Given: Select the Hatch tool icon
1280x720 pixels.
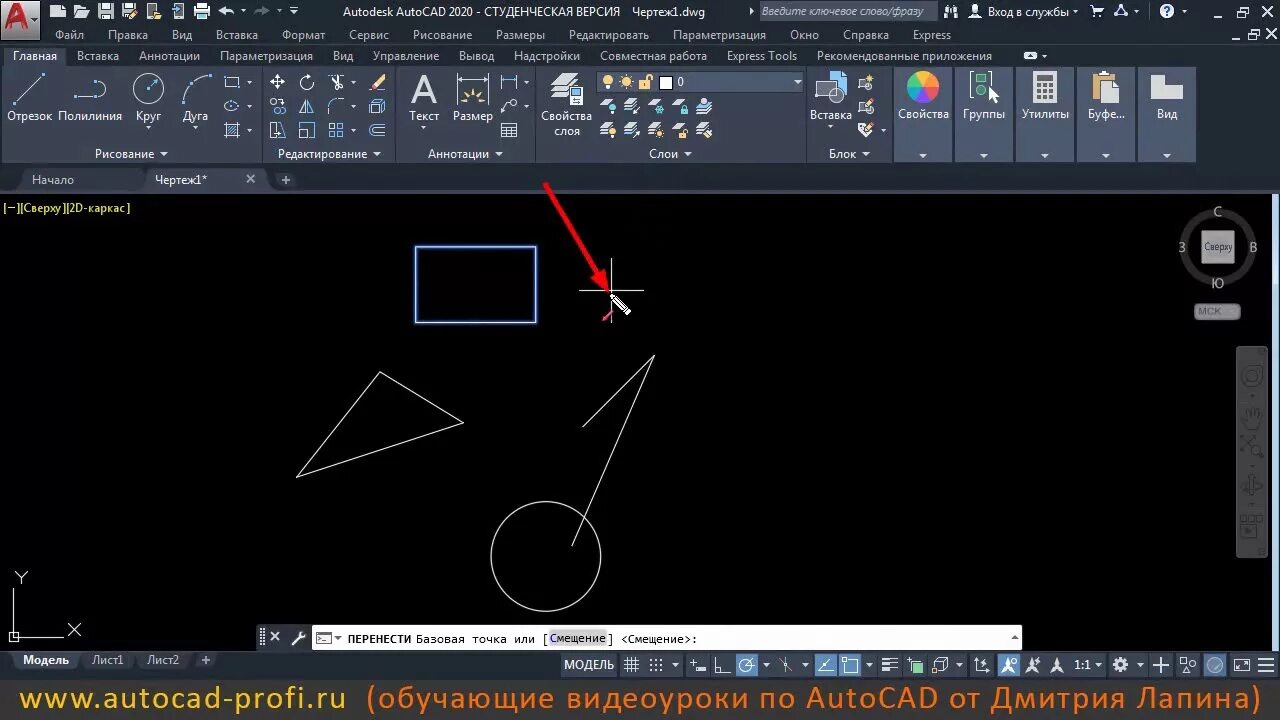Looking at the screenshot, I should tap(232, 130).
